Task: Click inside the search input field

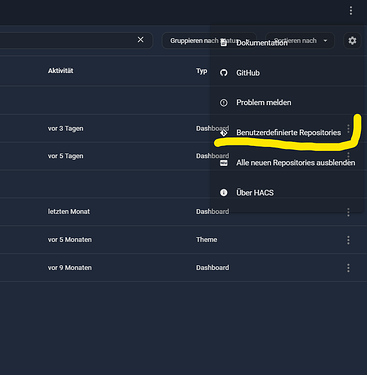Action: 67,41
